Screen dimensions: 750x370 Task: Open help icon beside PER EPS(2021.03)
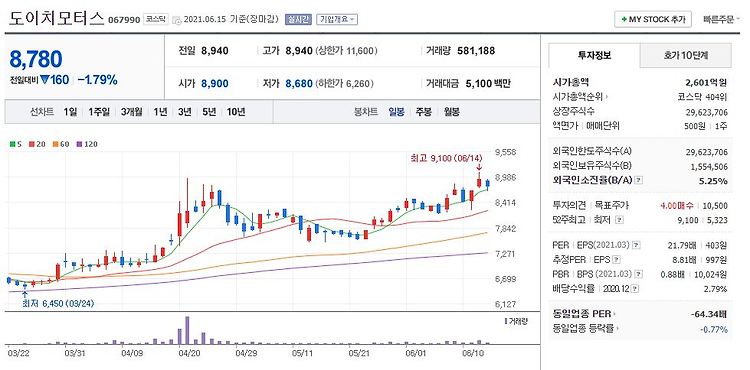tap(636, 245)
